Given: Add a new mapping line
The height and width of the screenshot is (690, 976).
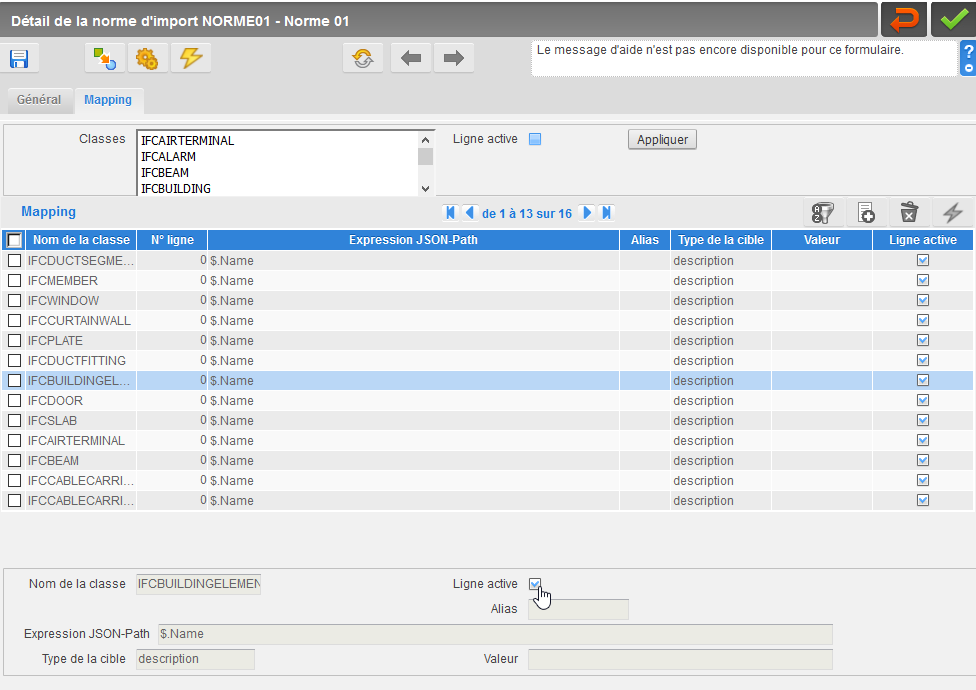Looking at the screenshot, I should 866,213.
